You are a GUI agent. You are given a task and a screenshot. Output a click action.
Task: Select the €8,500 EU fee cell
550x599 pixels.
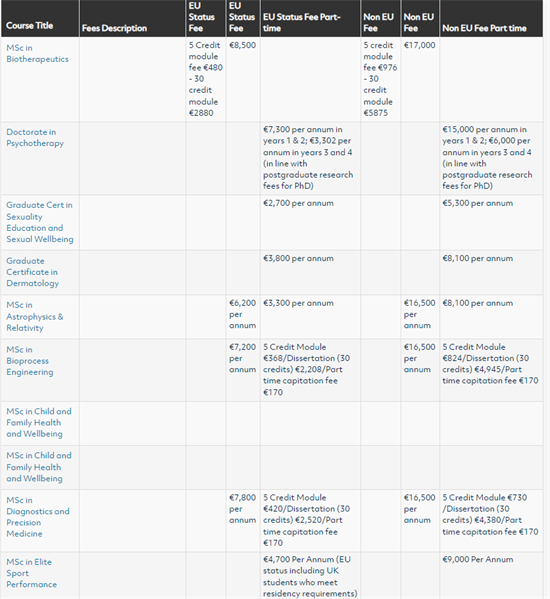pyautogui.click(x=243, y=45)
